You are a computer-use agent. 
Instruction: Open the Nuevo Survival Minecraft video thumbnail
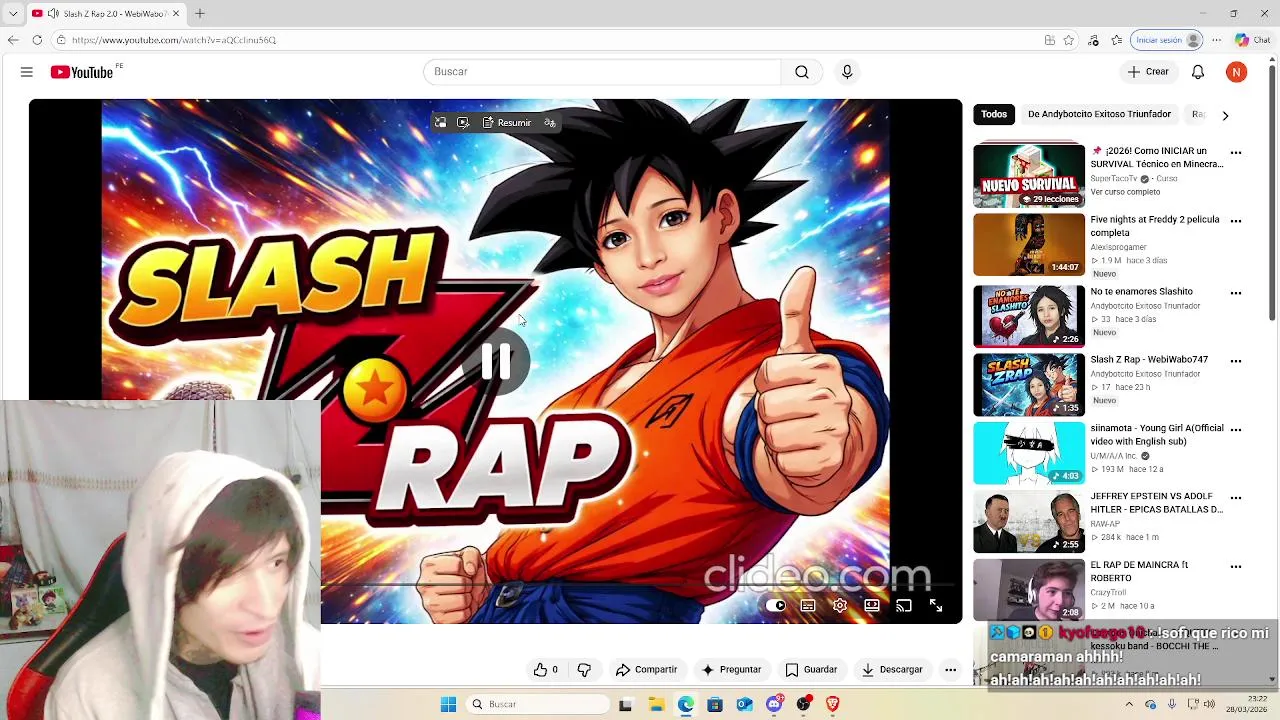tap(1029, 176)
